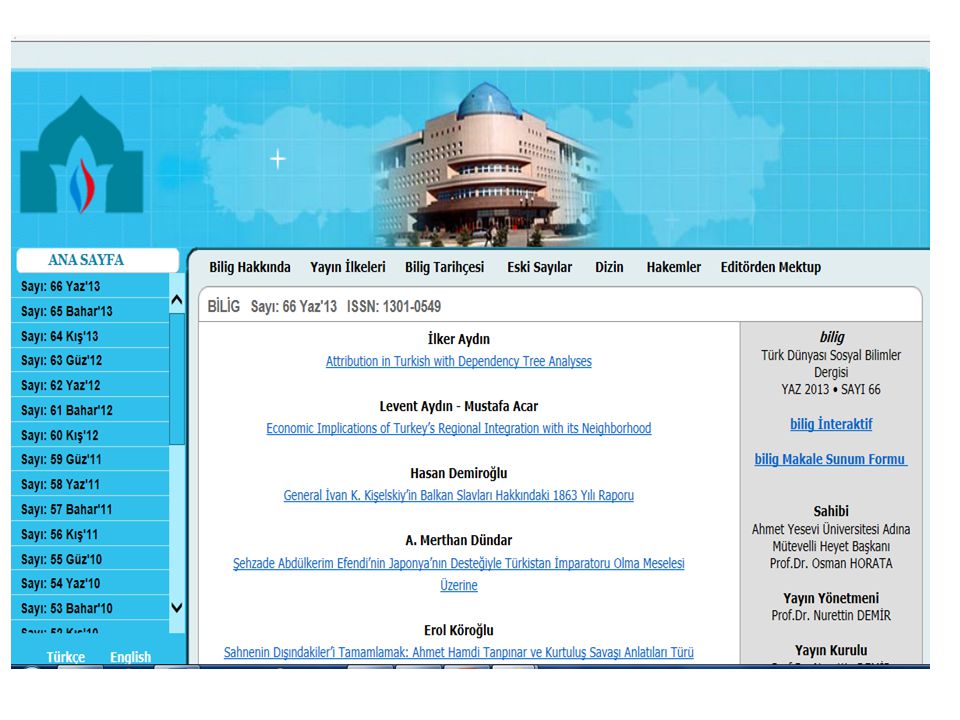Click author name İlker Aydın
960x720 pixels.
(x=459, y=339)
